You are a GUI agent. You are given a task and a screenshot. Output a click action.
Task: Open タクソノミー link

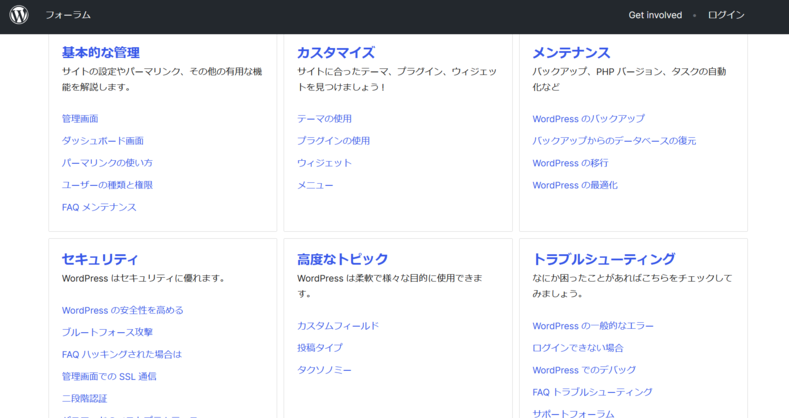324,370
